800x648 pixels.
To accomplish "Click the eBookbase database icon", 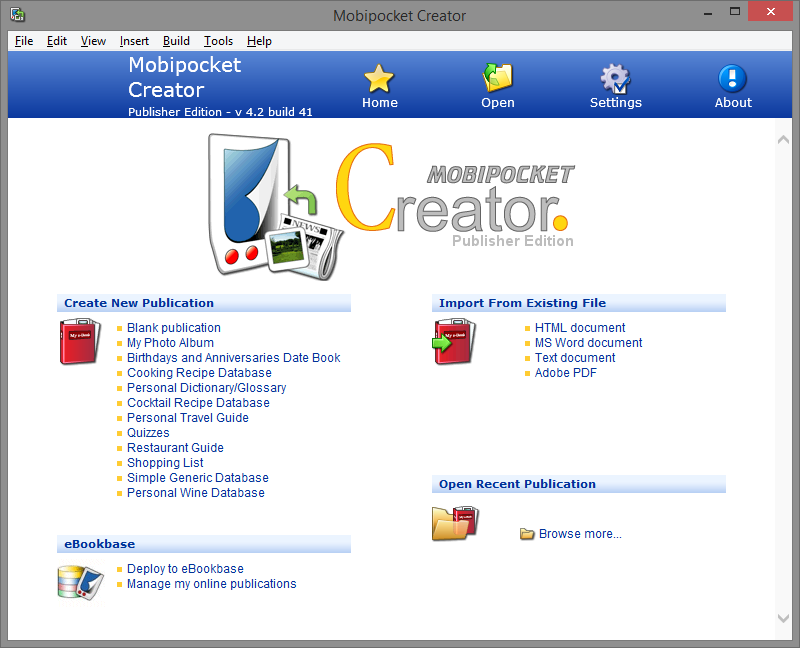I will click(x=80, y=582).
